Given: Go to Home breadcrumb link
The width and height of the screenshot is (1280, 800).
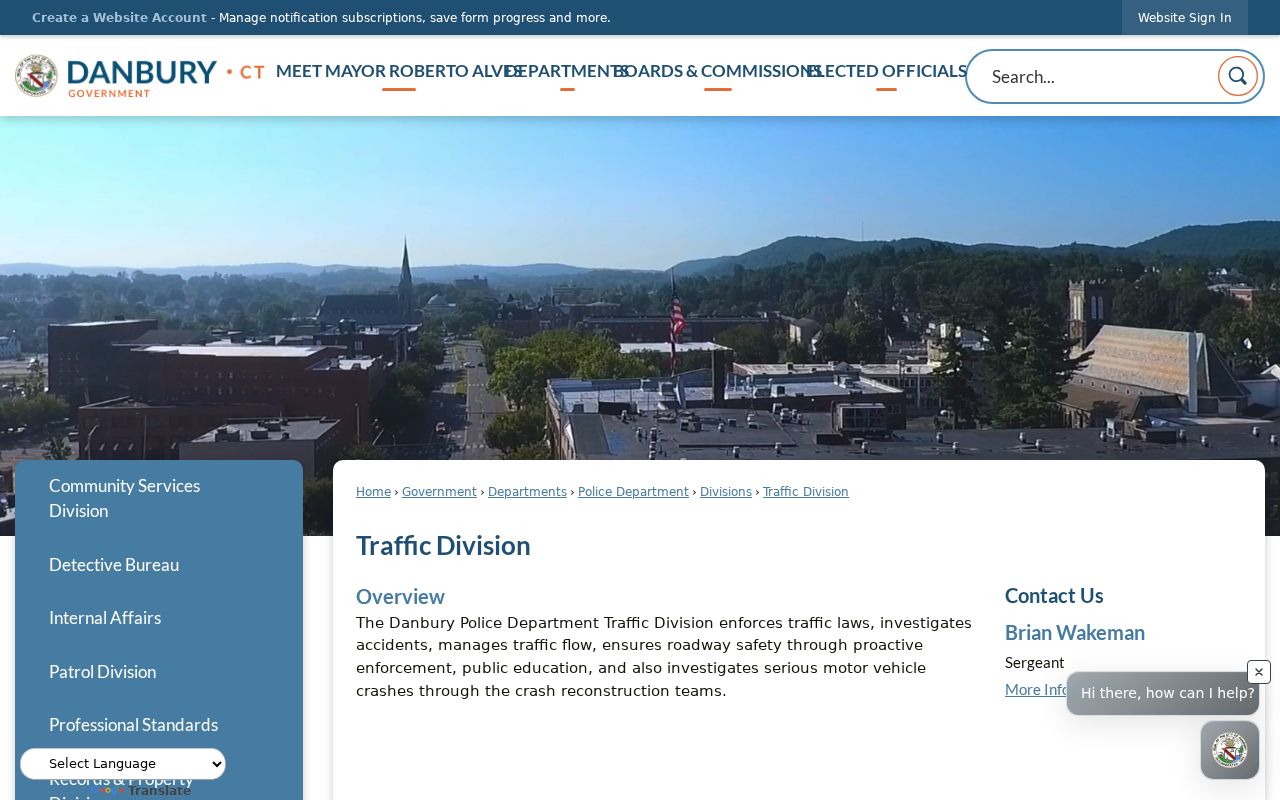Looking at the screenshot, I should click(373, 492).
